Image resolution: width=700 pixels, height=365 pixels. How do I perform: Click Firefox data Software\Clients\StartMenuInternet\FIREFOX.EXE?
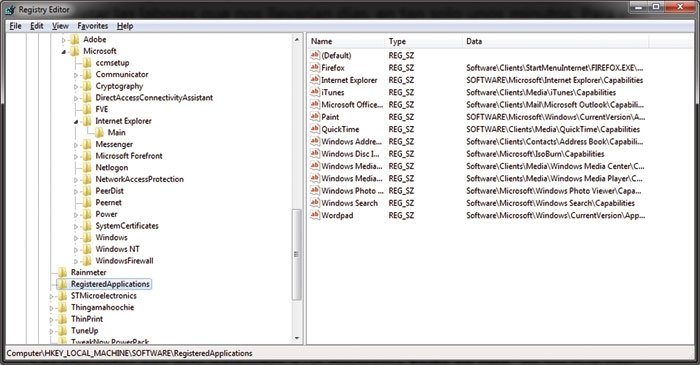554,68
